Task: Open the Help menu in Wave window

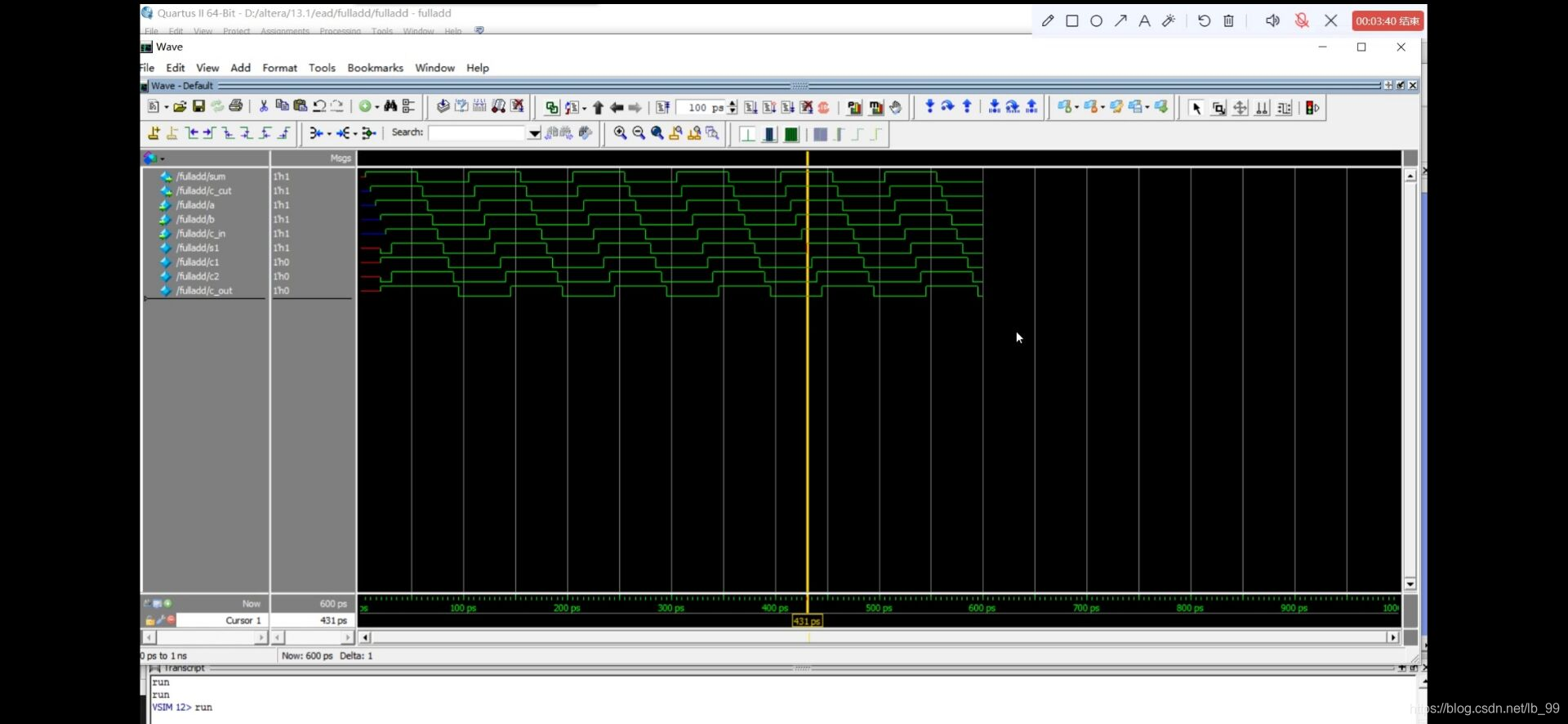Action: [478, 68]
